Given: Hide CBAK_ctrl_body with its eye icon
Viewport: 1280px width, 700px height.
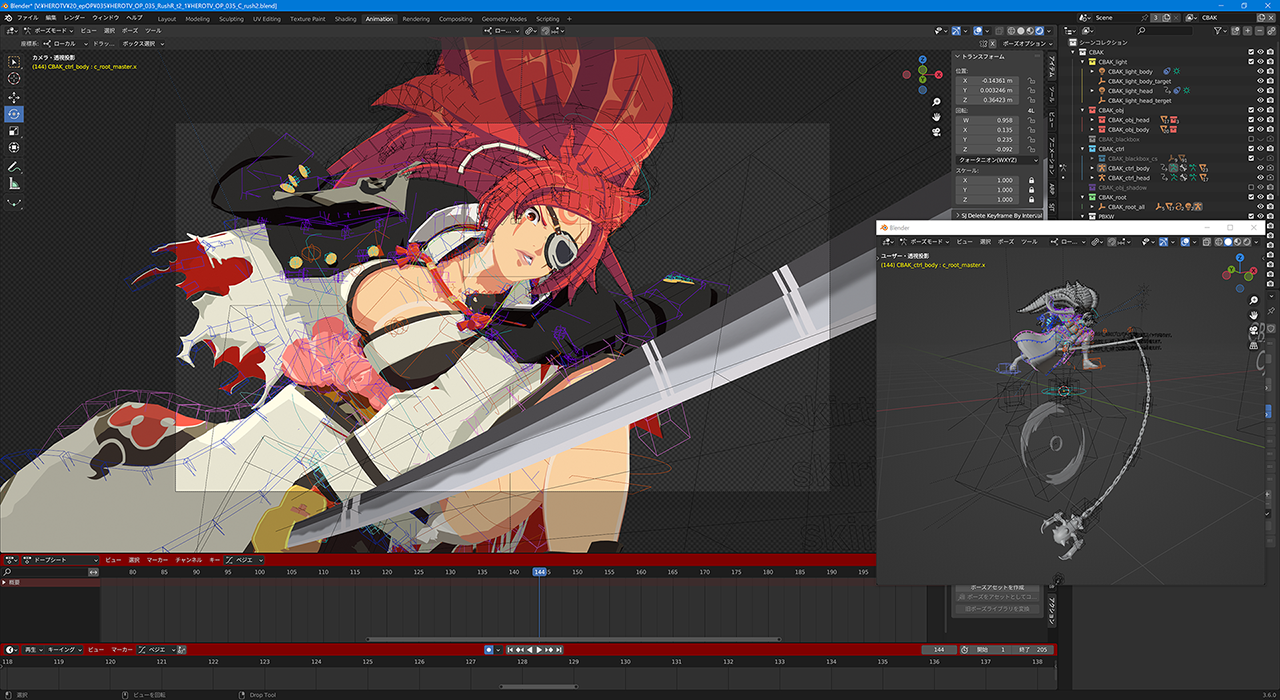Looking at the screenshot, I should [x=1261, y=168].
